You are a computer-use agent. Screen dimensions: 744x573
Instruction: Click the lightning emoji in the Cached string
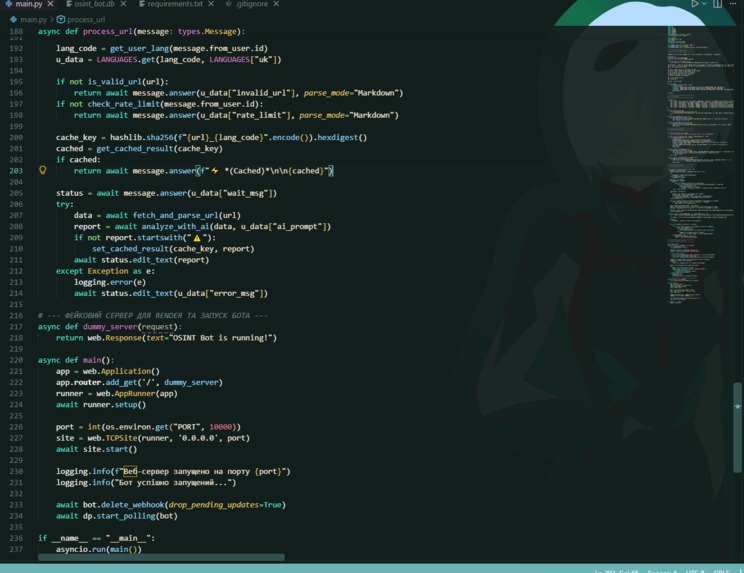pyautogui.click(x=215, y=170)
